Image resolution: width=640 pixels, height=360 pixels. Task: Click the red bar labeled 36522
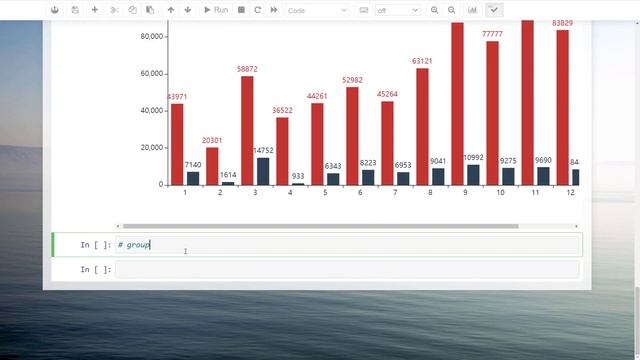[x=282, y=151]
